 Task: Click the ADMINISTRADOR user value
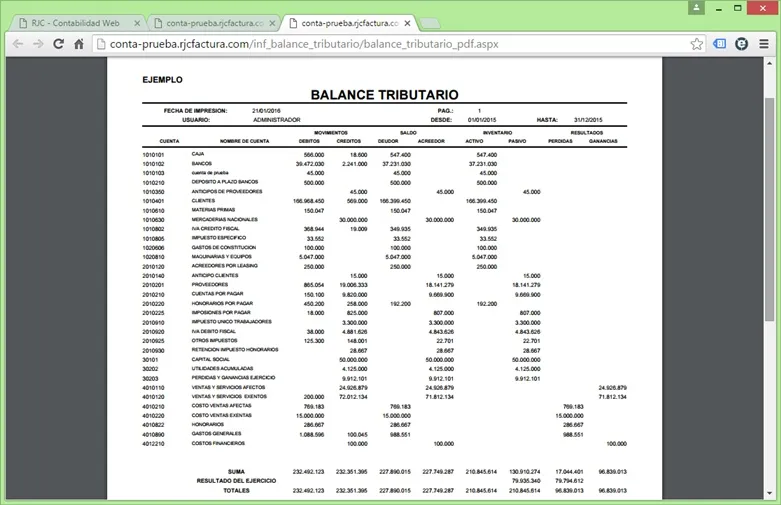click(276, 120)
